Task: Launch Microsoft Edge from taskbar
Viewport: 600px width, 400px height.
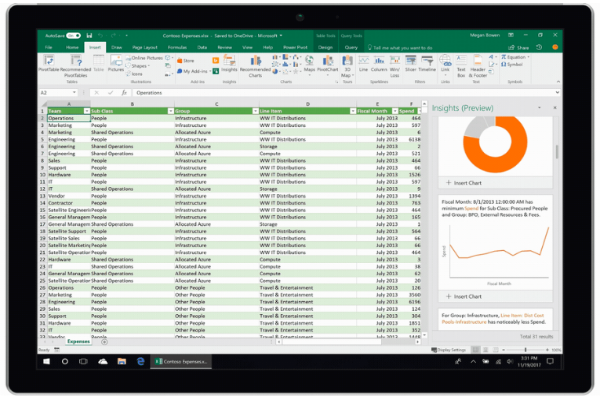Action: pos(140,361)
